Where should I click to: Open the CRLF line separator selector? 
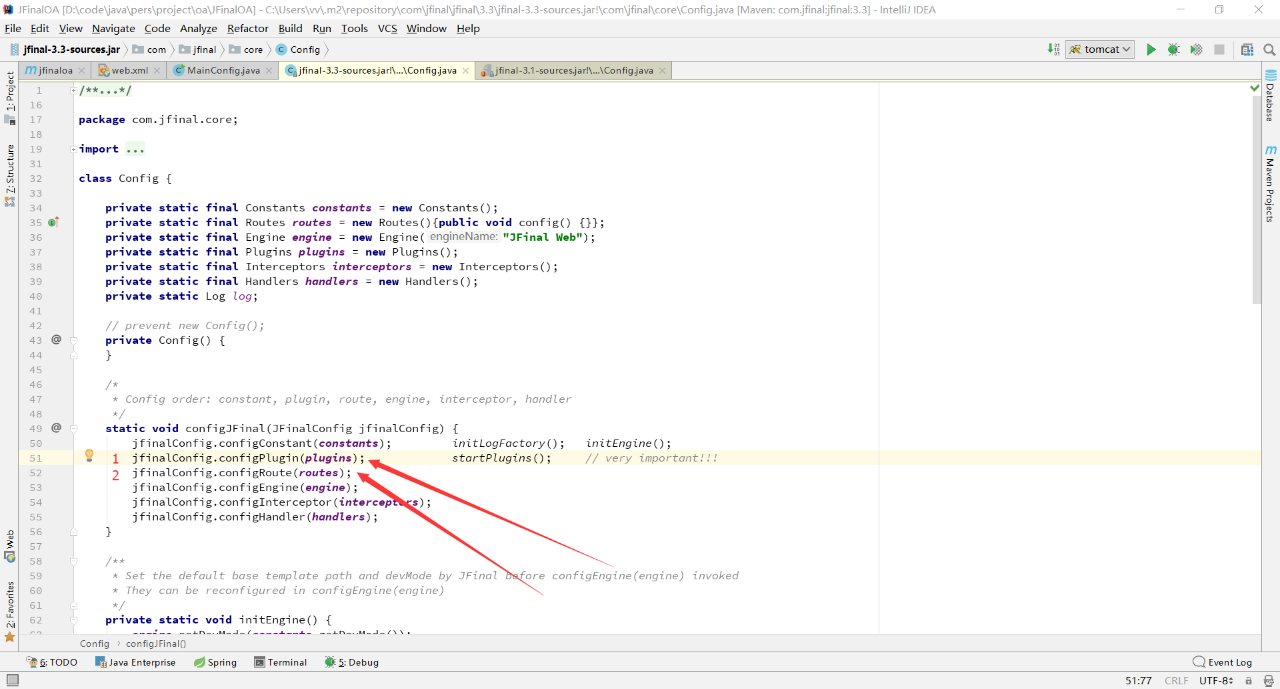coord(1179,680)
